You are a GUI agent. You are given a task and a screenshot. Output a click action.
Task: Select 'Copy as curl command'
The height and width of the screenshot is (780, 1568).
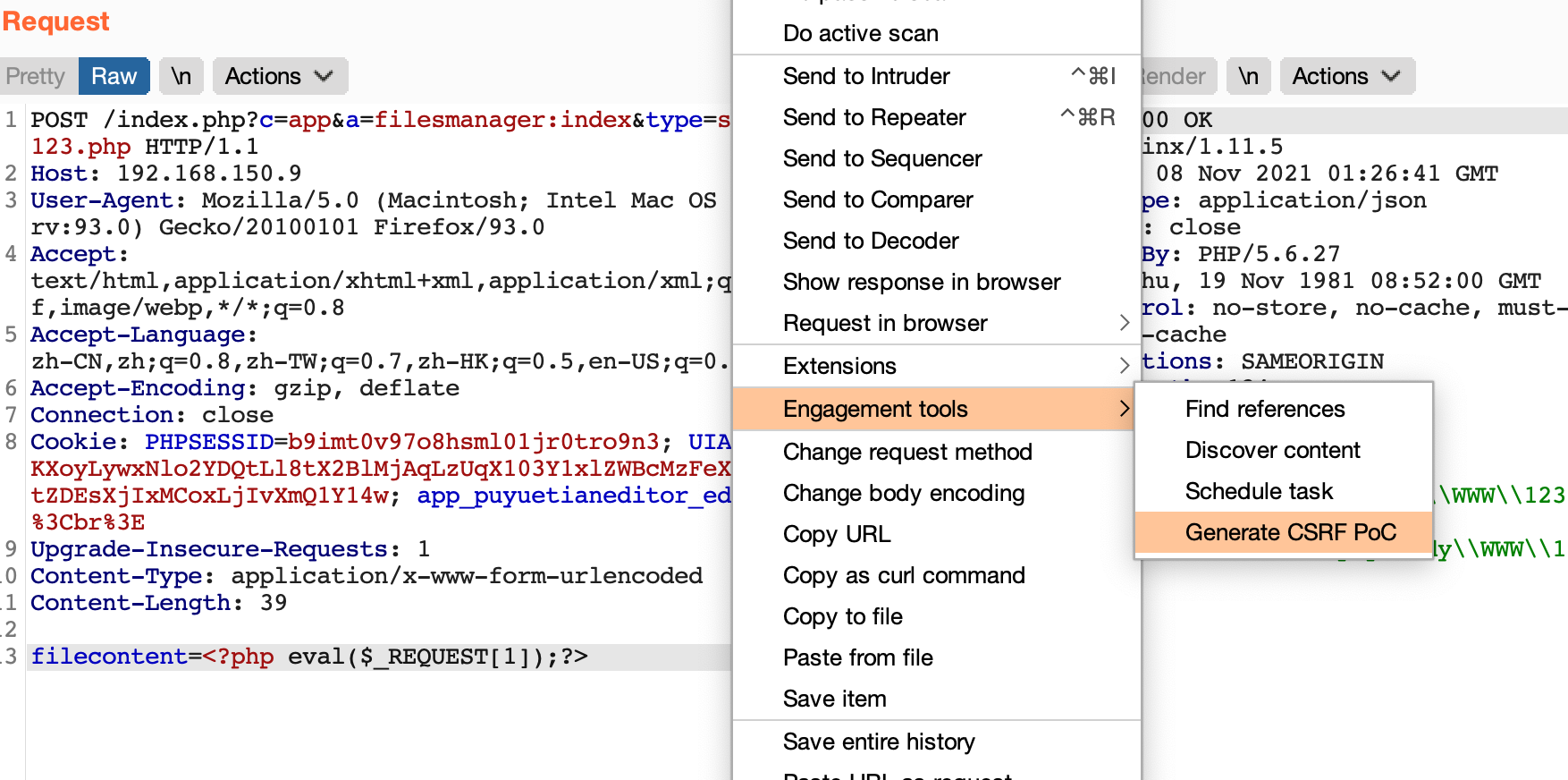click(936, 575)
